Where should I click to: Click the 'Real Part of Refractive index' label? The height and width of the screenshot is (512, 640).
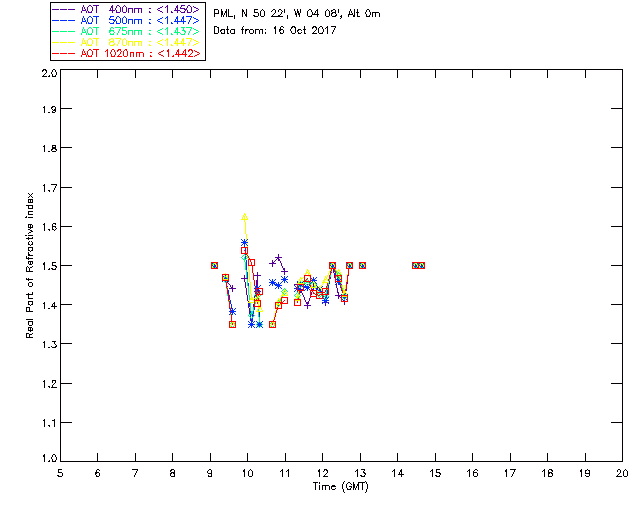coord(30,265)
